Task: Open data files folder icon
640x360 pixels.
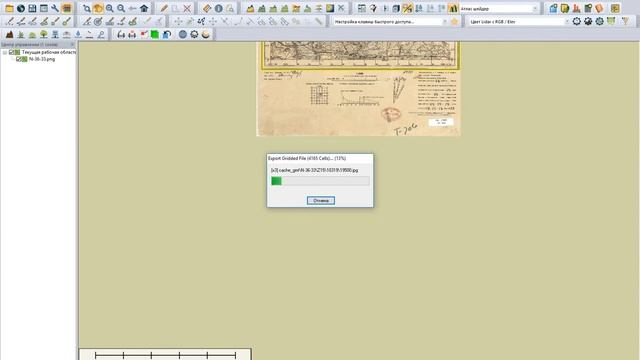Action: [x=9, y=8]
